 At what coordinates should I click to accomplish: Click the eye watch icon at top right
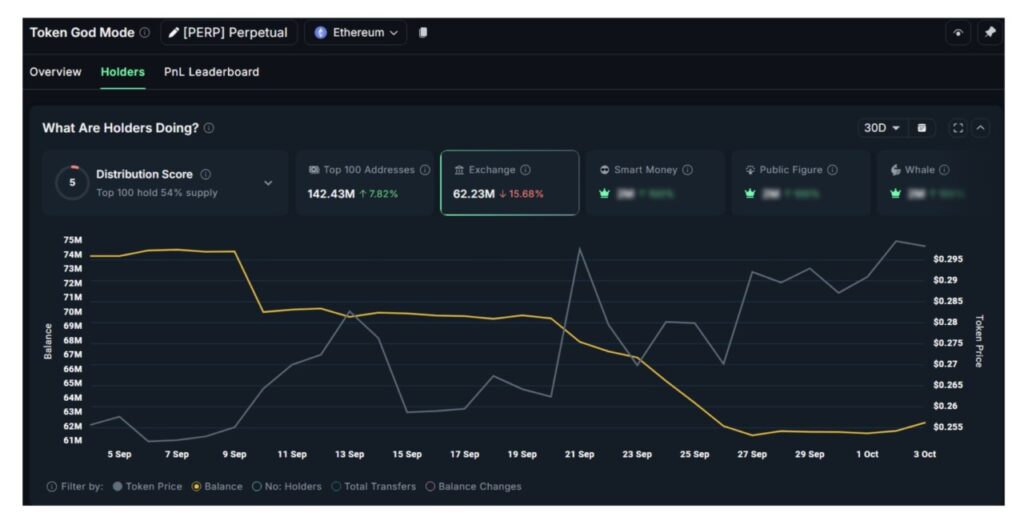pos(958,33)
